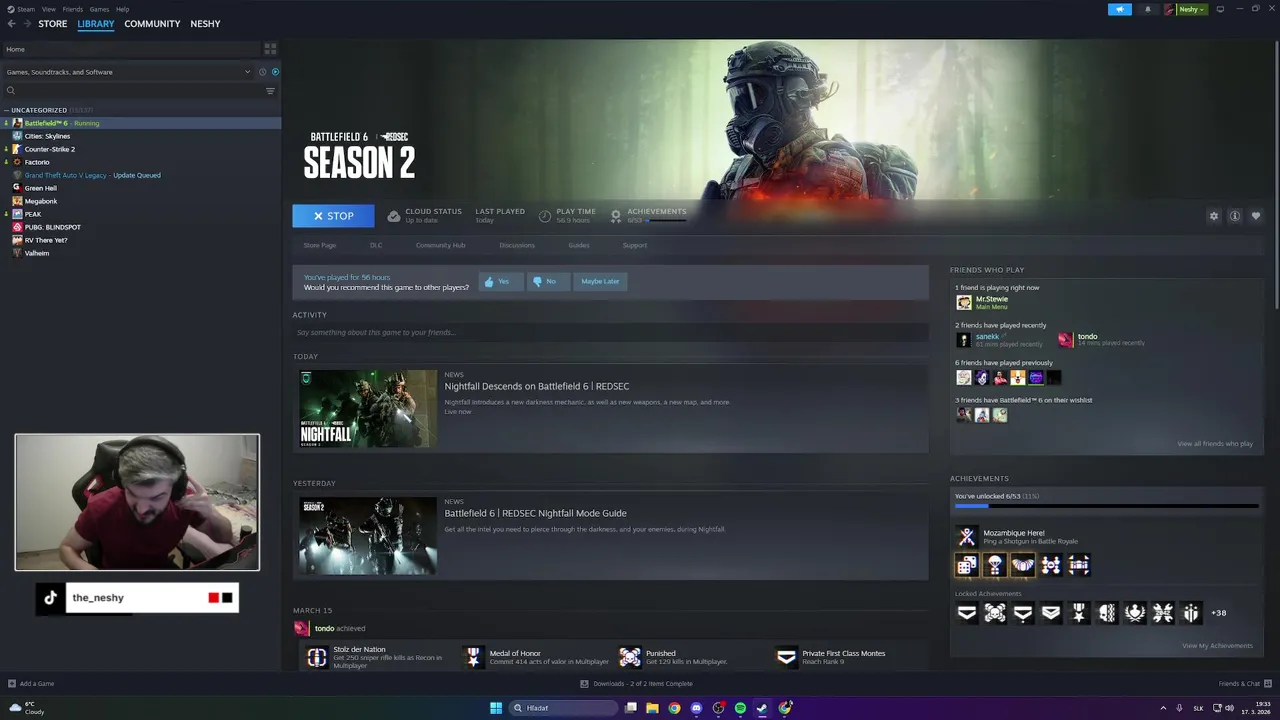Open the Steam announcements megaphone button
Screen dimensions: 1280x720
pyautogui.click(x=1120, y=9)
